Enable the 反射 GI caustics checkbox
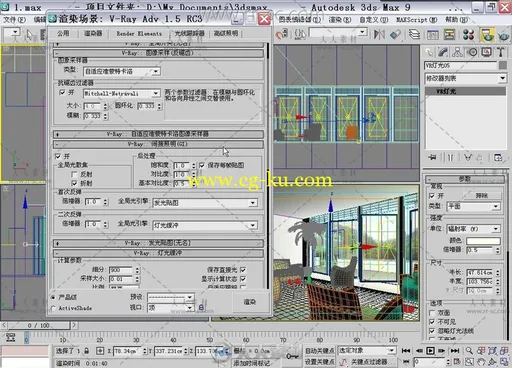The height and width of the screenshot is (368, 512). point(74,174)
